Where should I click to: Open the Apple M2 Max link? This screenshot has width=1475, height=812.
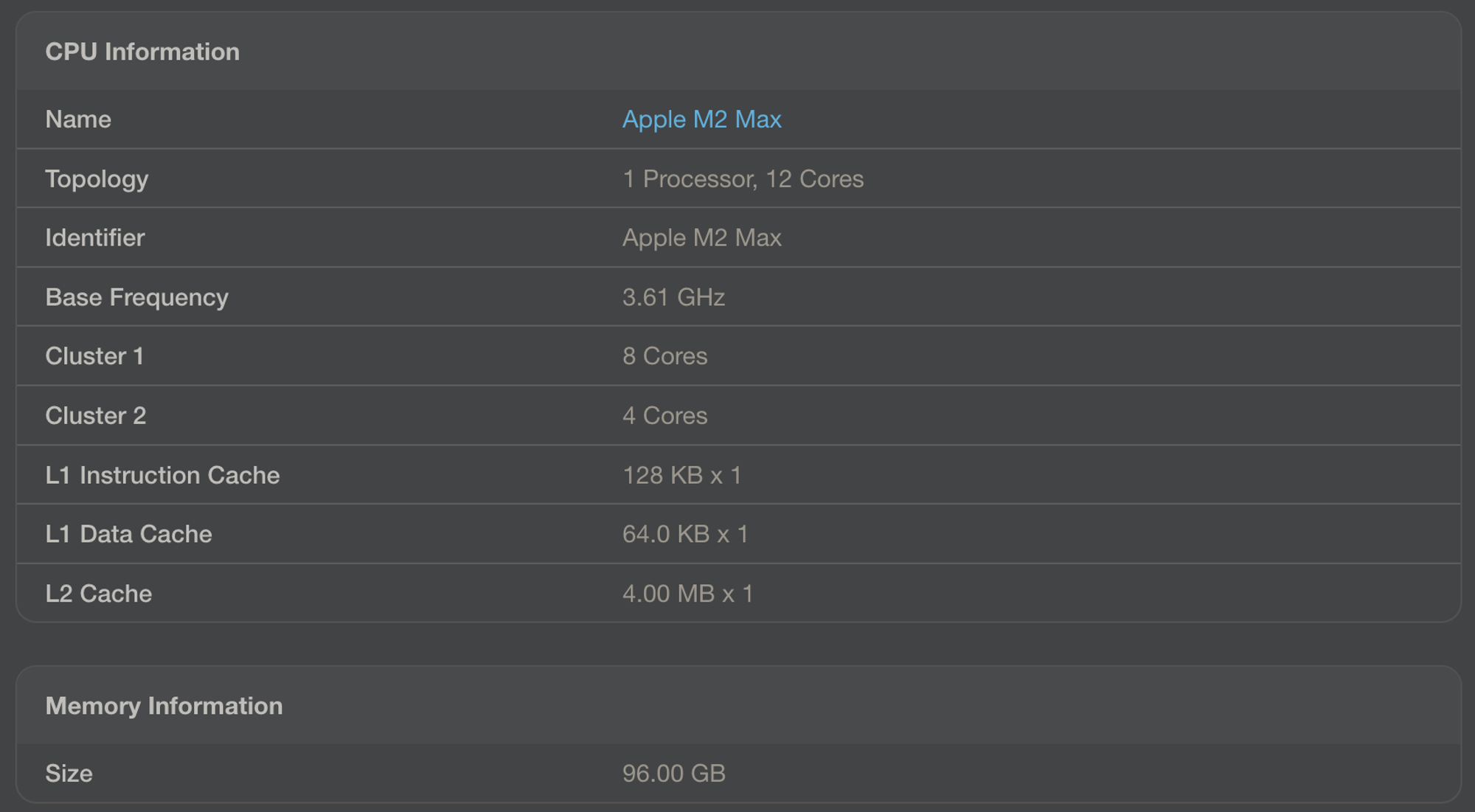pyautogui.click(x=701, y=119)
